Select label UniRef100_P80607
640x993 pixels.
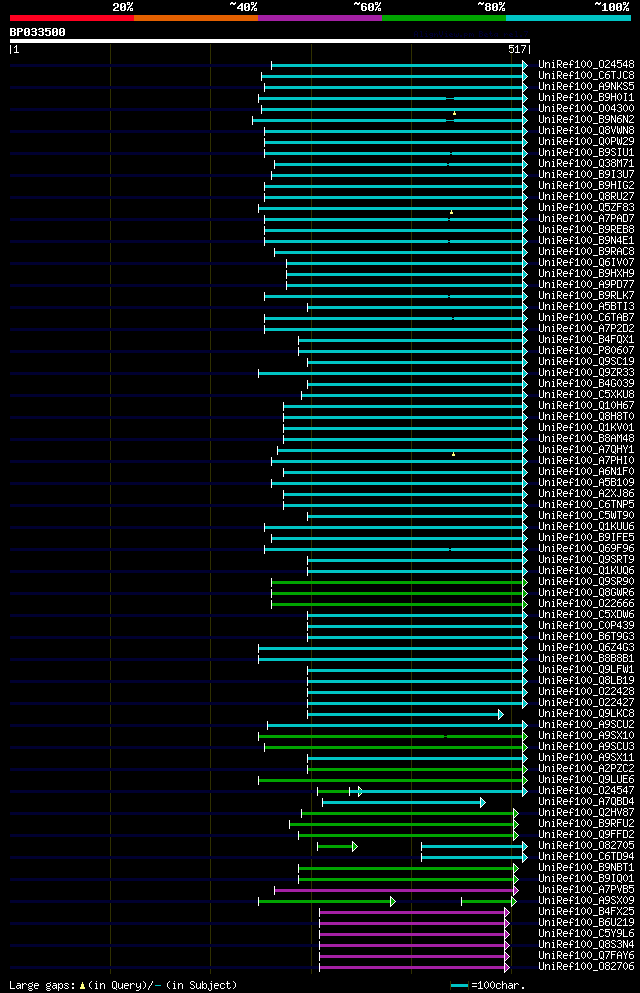coord(586,350)
